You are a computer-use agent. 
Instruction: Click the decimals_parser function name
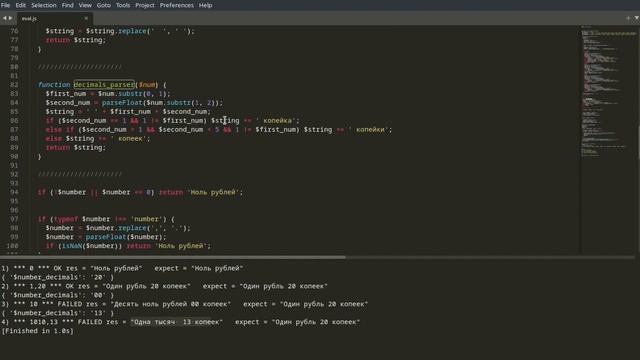click(104, 84)
